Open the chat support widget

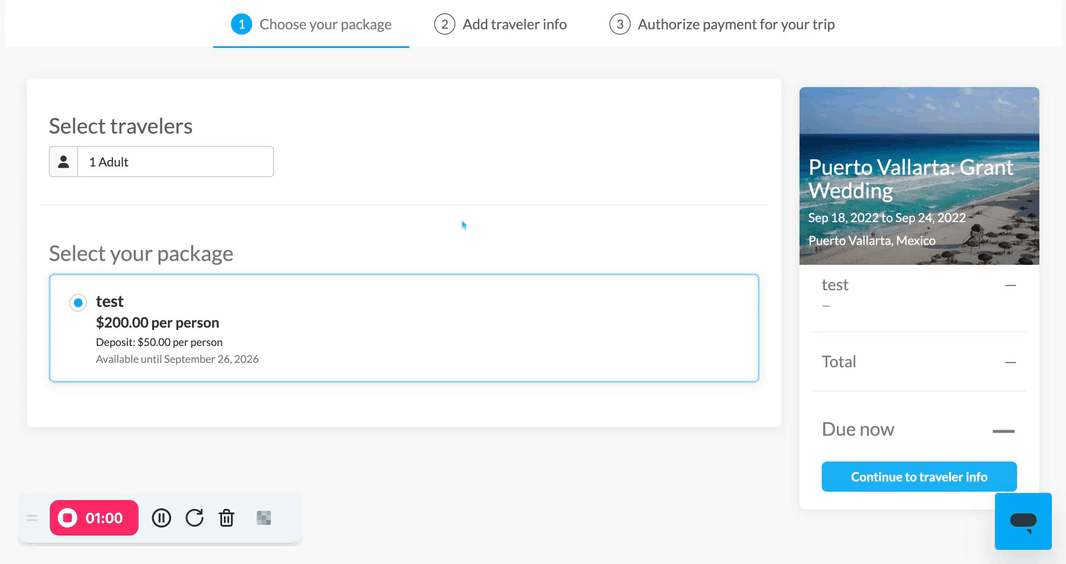(1023, 521)
